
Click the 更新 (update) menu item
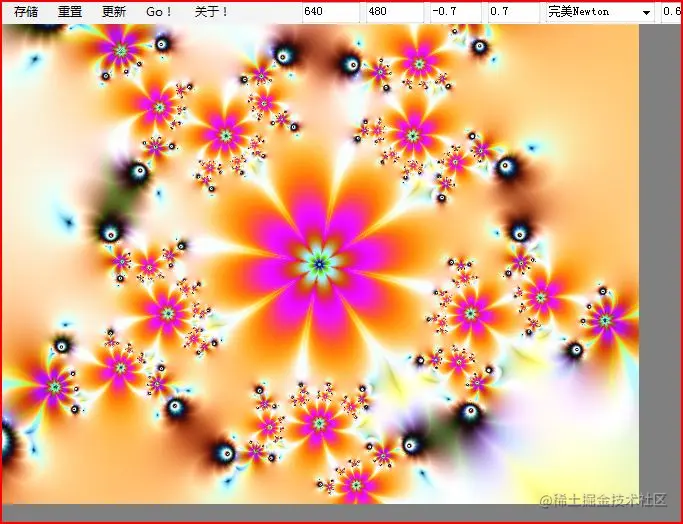pyautogui.click(x=114, y=12)
